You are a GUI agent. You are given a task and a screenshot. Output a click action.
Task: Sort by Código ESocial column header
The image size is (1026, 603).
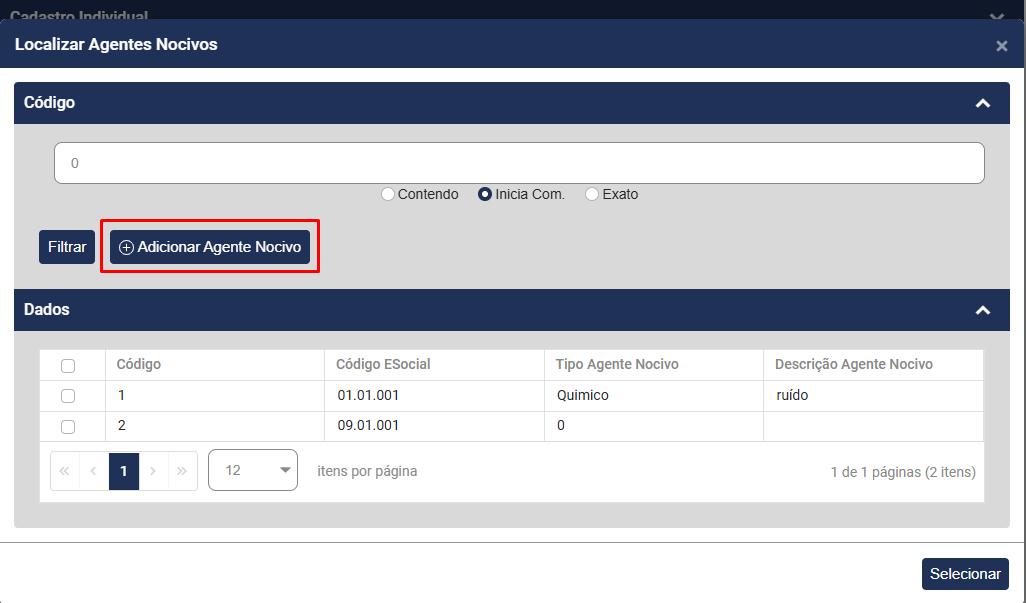(x=383, y=364)
